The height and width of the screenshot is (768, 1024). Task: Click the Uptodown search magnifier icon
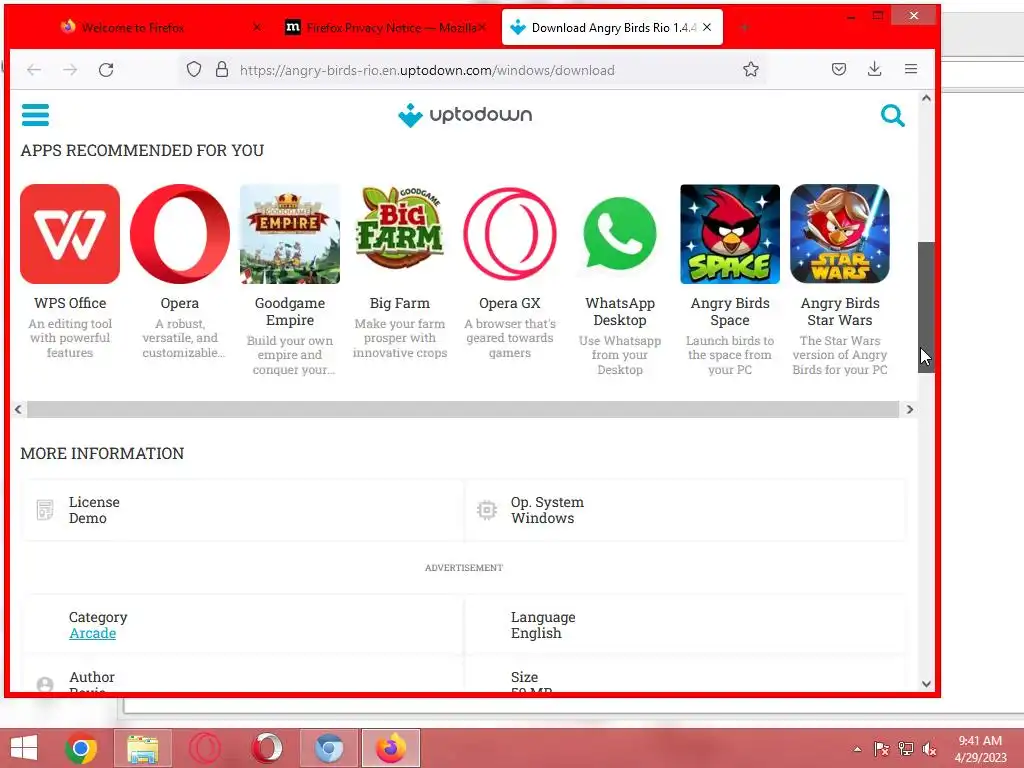coord(892,116)
